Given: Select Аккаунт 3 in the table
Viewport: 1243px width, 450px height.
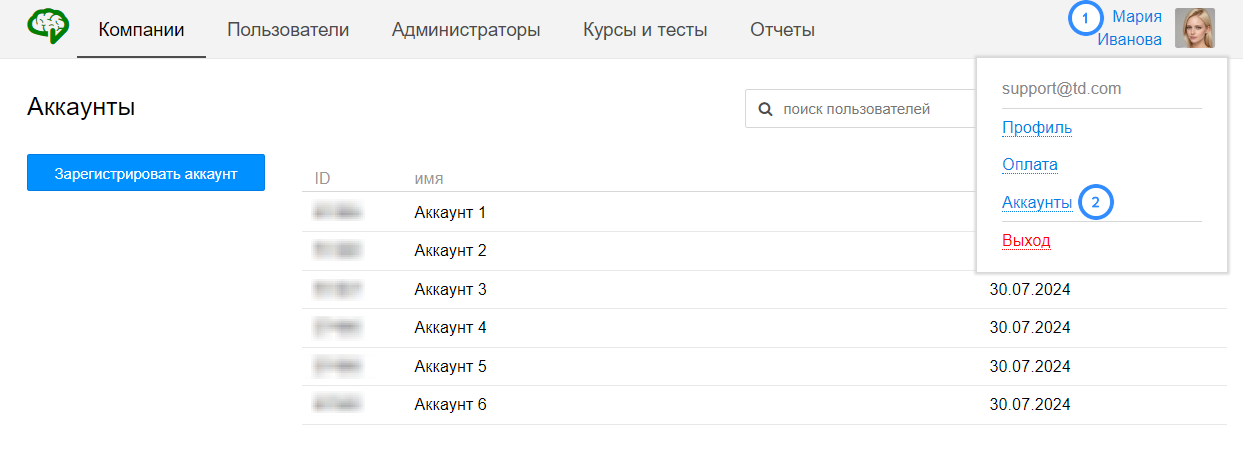Looking at the screenshot, I should click(450, 290).
